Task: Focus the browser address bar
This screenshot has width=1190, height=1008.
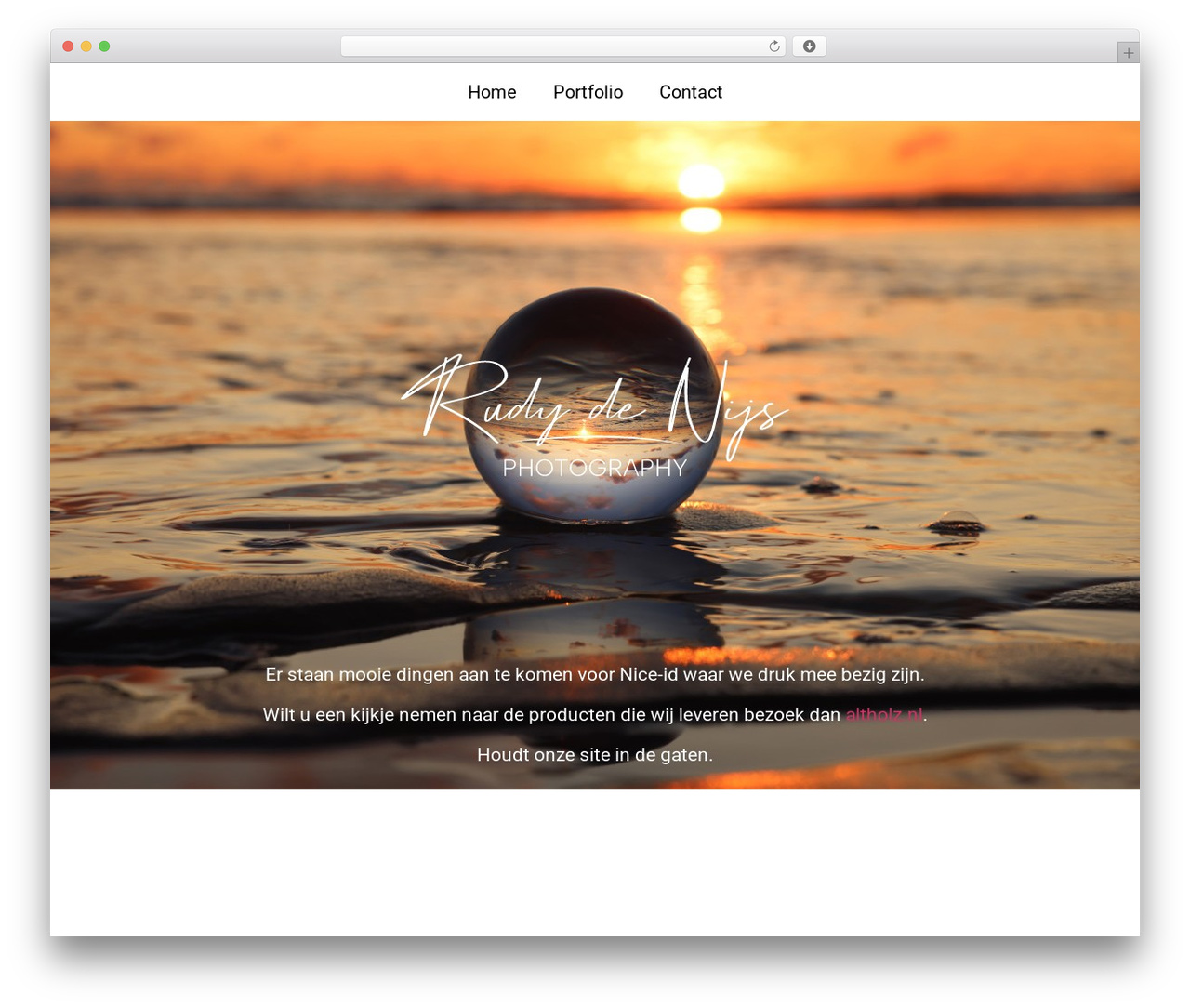Action: point(563,46)
